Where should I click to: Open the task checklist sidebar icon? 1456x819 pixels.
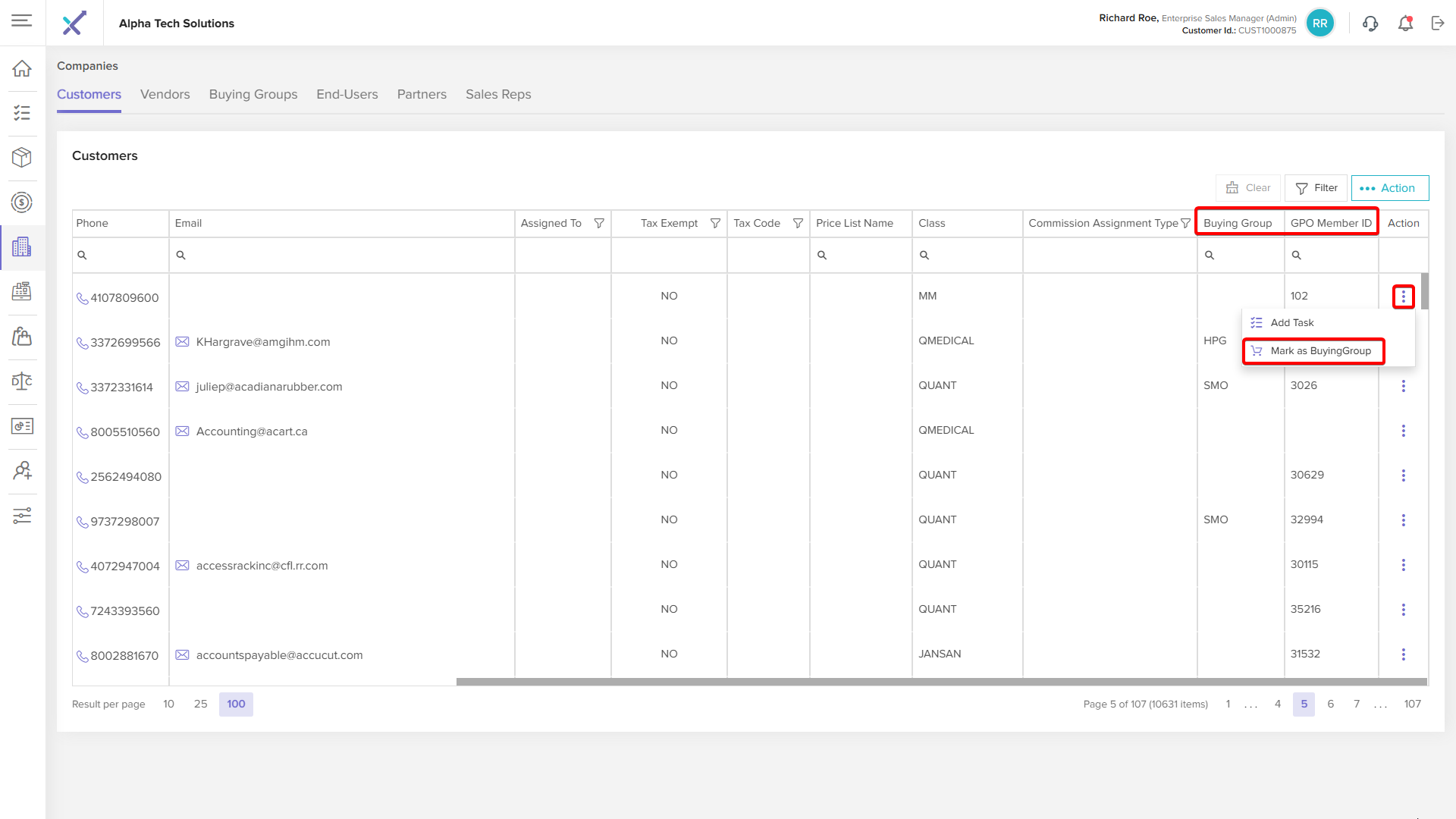coord(22,113)
